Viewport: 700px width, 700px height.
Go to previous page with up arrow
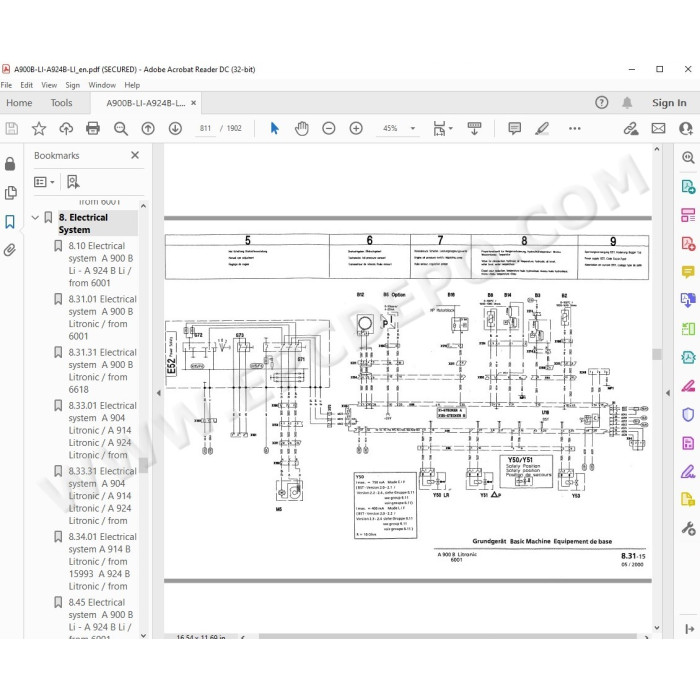click(148, 129)
